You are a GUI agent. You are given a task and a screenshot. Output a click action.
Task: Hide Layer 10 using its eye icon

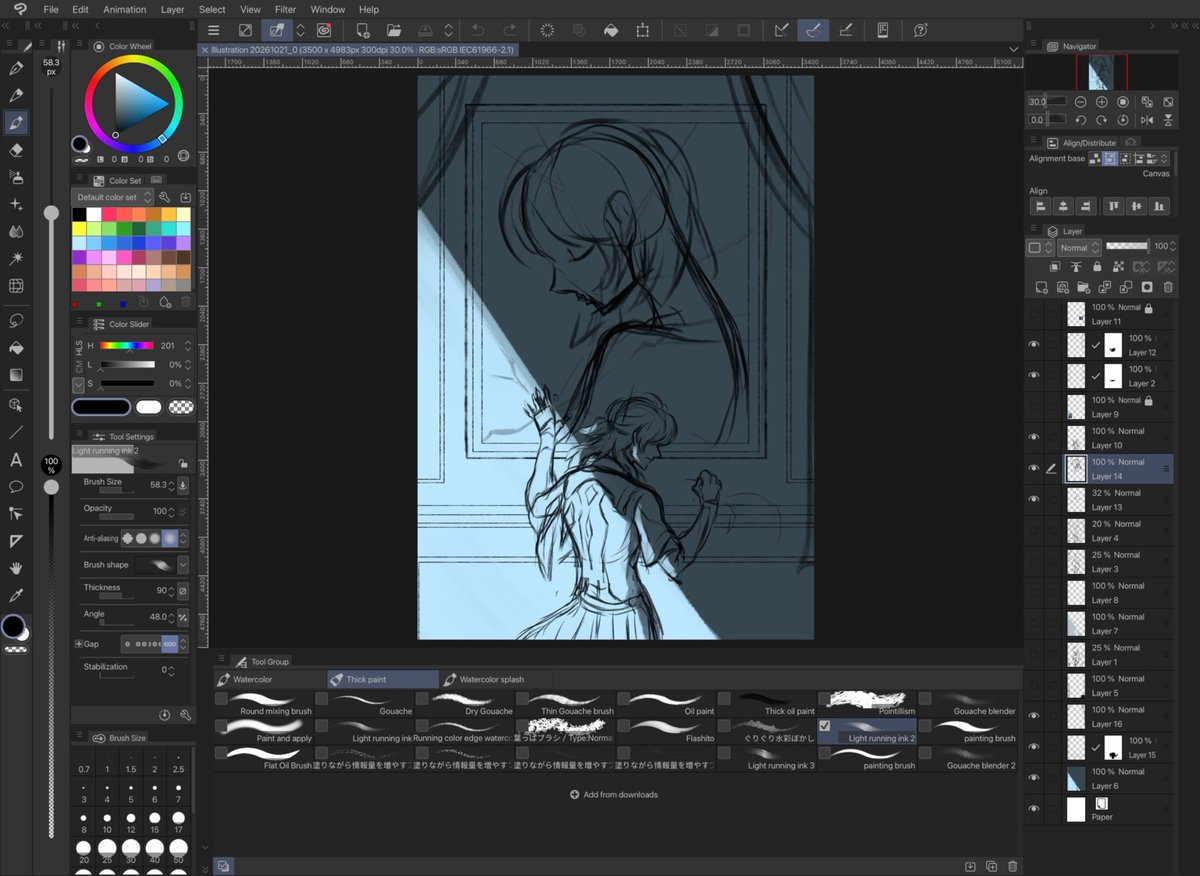tap(1034, 437)
